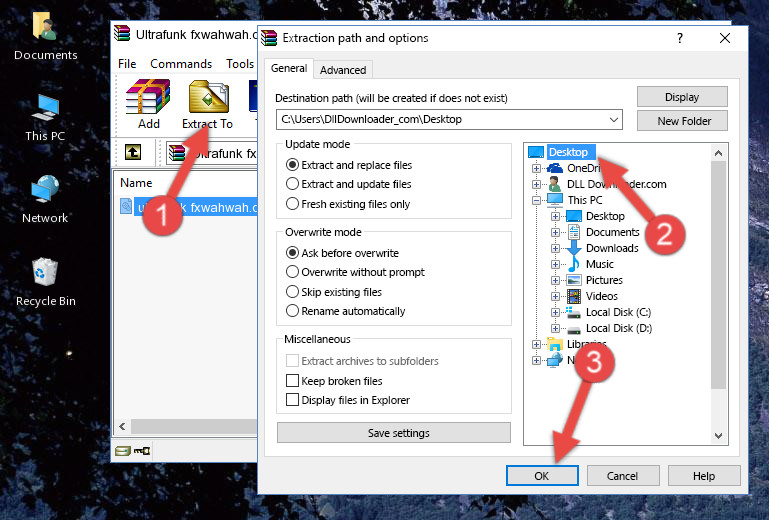The width and height of the screenshot is (769, 520).
Task: Select Skip existing files option
Action: (292, 291)
